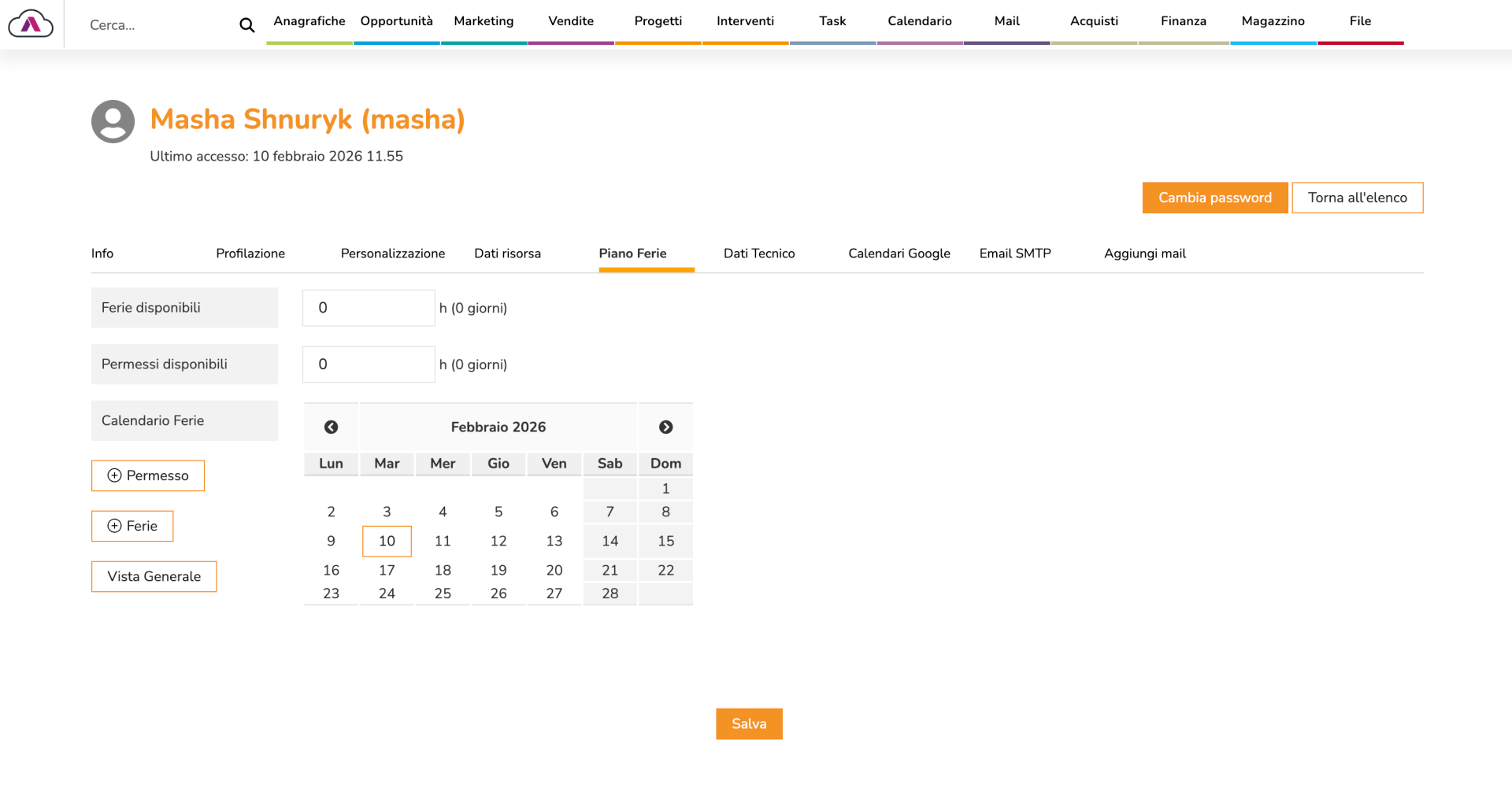1512x788 pixels.
Task: Focus the Ferie disponibili hours field
Action: click(x=368, y=308)
